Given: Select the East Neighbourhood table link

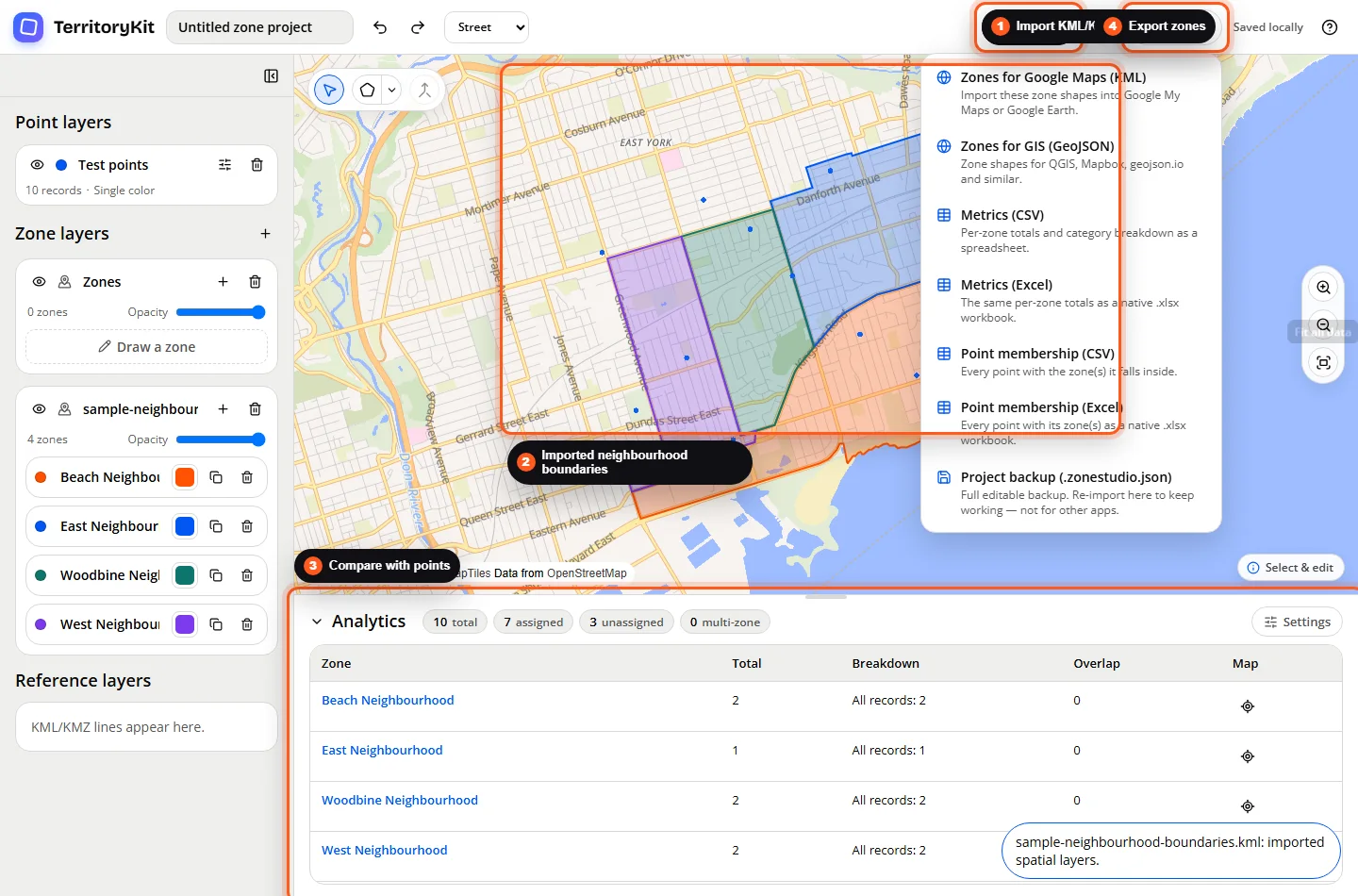Looking at the screenshot, I should pos(382,750).
